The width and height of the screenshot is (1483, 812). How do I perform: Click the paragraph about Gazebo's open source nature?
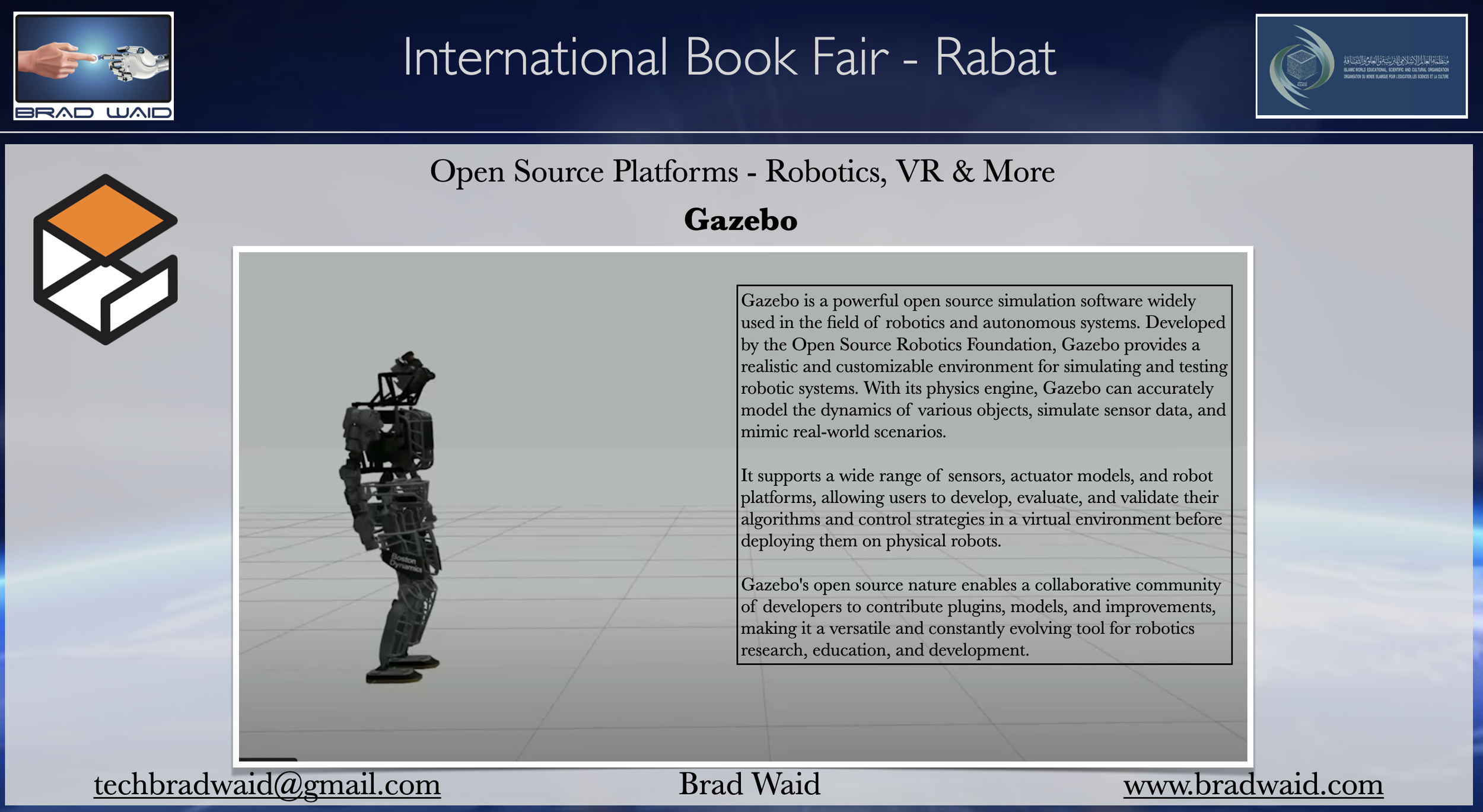coord(980,617)
